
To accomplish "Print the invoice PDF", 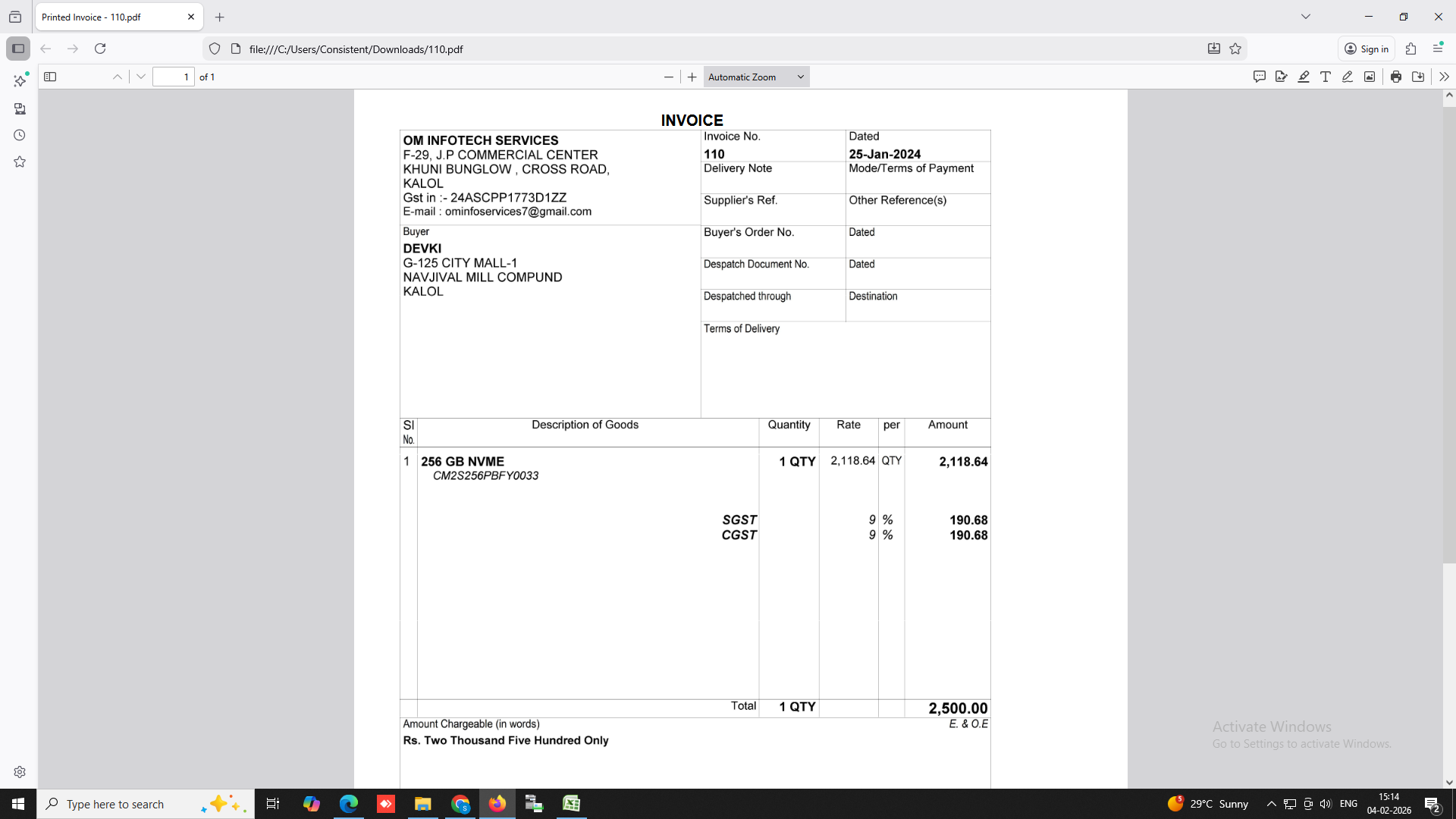I will [x=1396, y=77].
